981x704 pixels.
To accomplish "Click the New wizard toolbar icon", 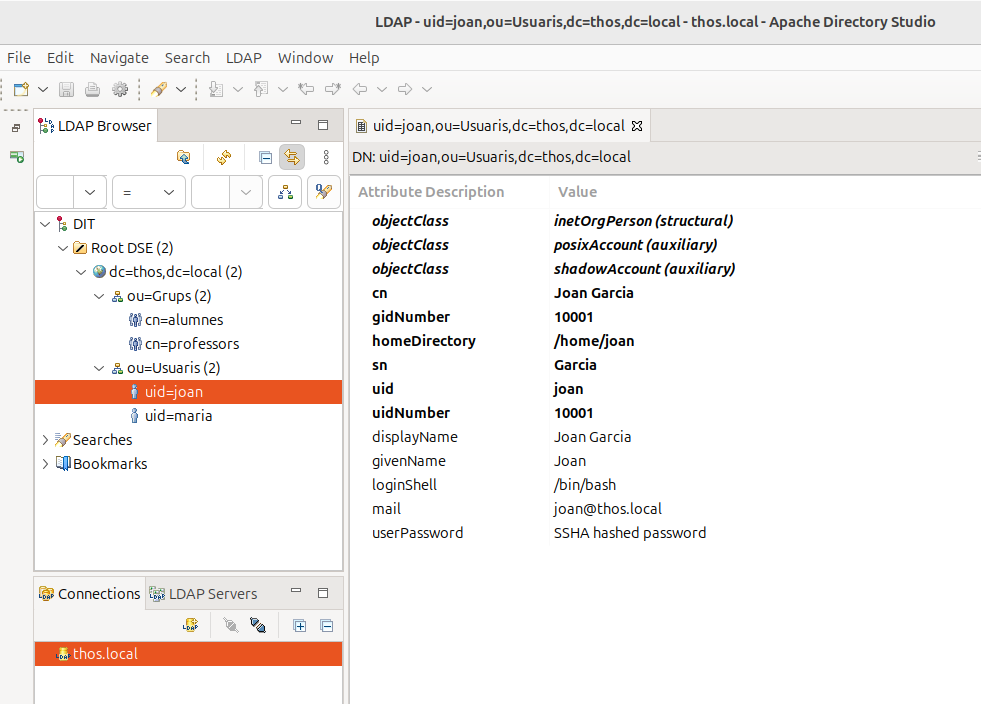I will pyautogui.click(x=21, y=89).
